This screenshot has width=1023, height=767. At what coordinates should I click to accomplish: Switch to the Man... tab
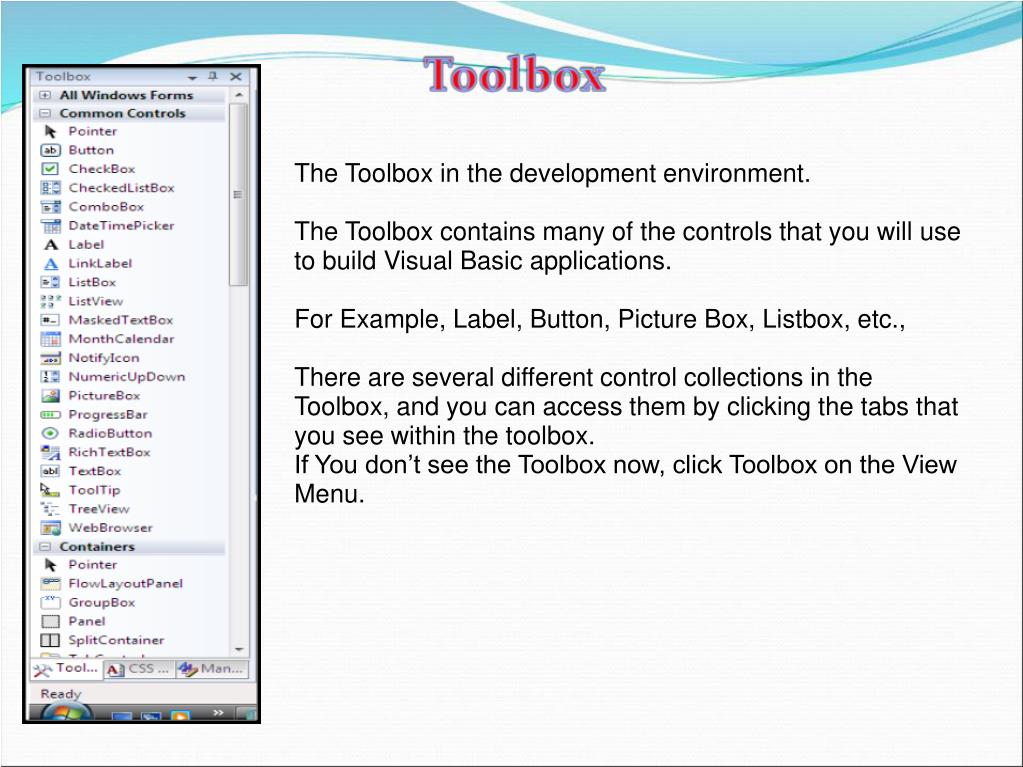pyautogui.click(x=212, y=669)
